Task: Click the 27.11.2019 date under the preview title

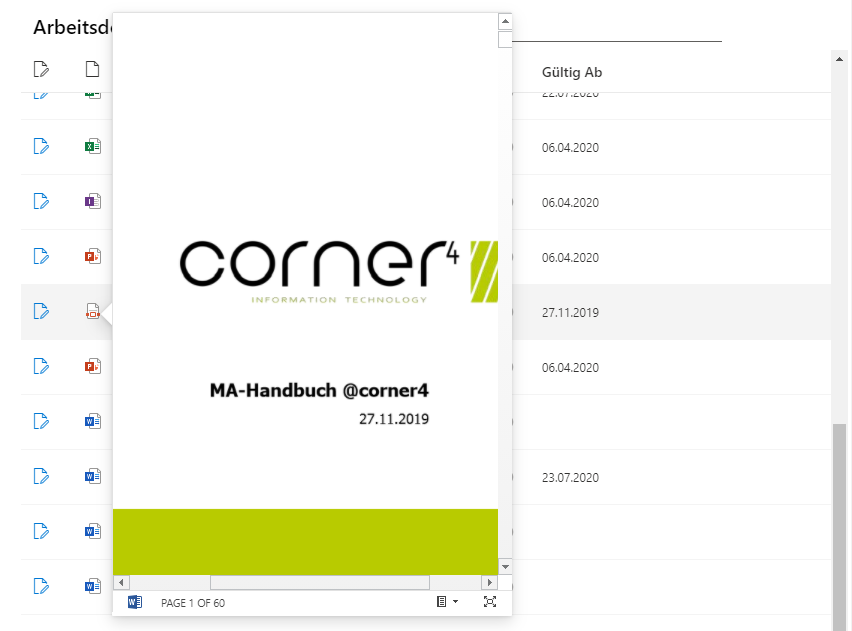Action: 394,419
